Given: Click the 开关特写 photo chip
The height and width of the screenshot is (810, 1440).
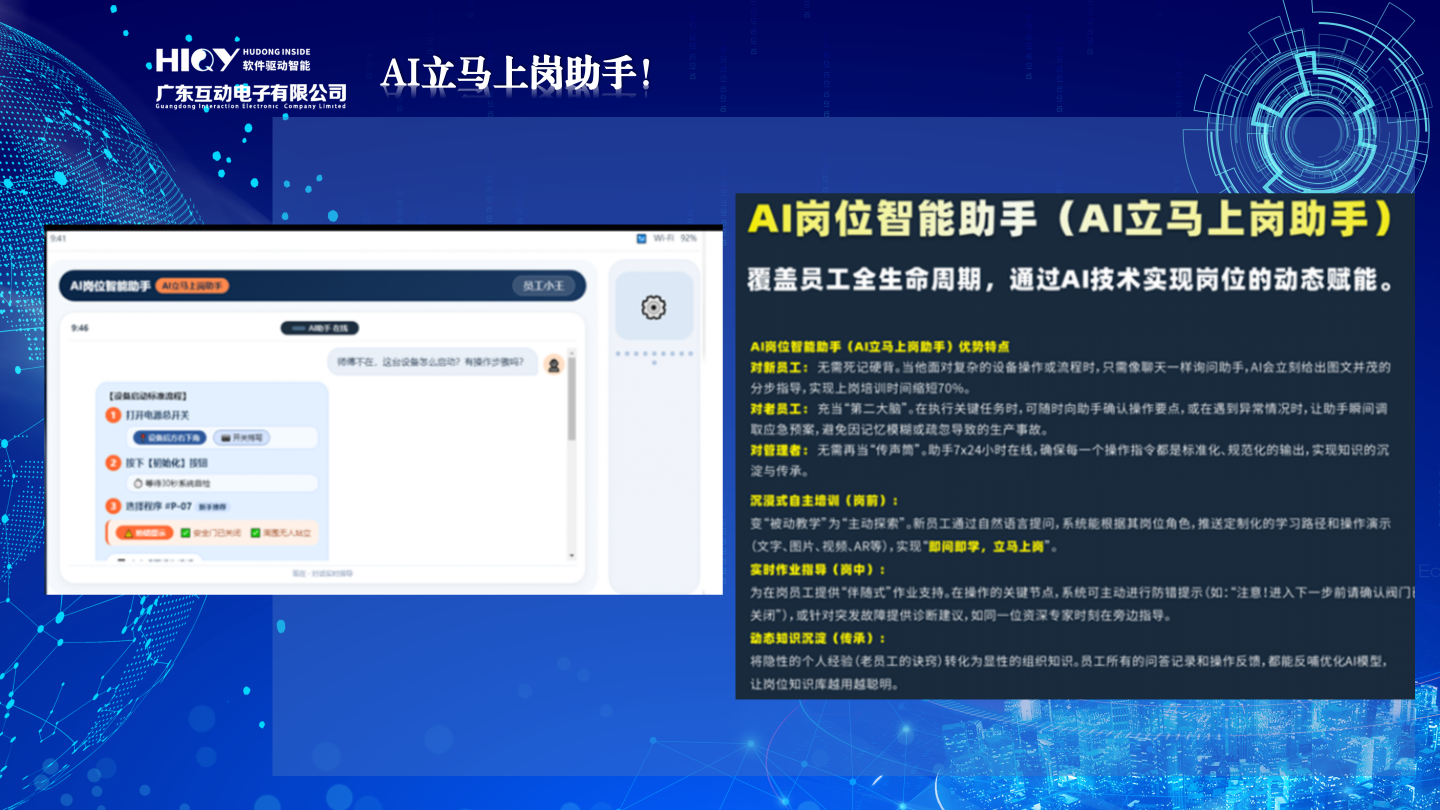Looking at the screenshot, I should click(241, 438).
